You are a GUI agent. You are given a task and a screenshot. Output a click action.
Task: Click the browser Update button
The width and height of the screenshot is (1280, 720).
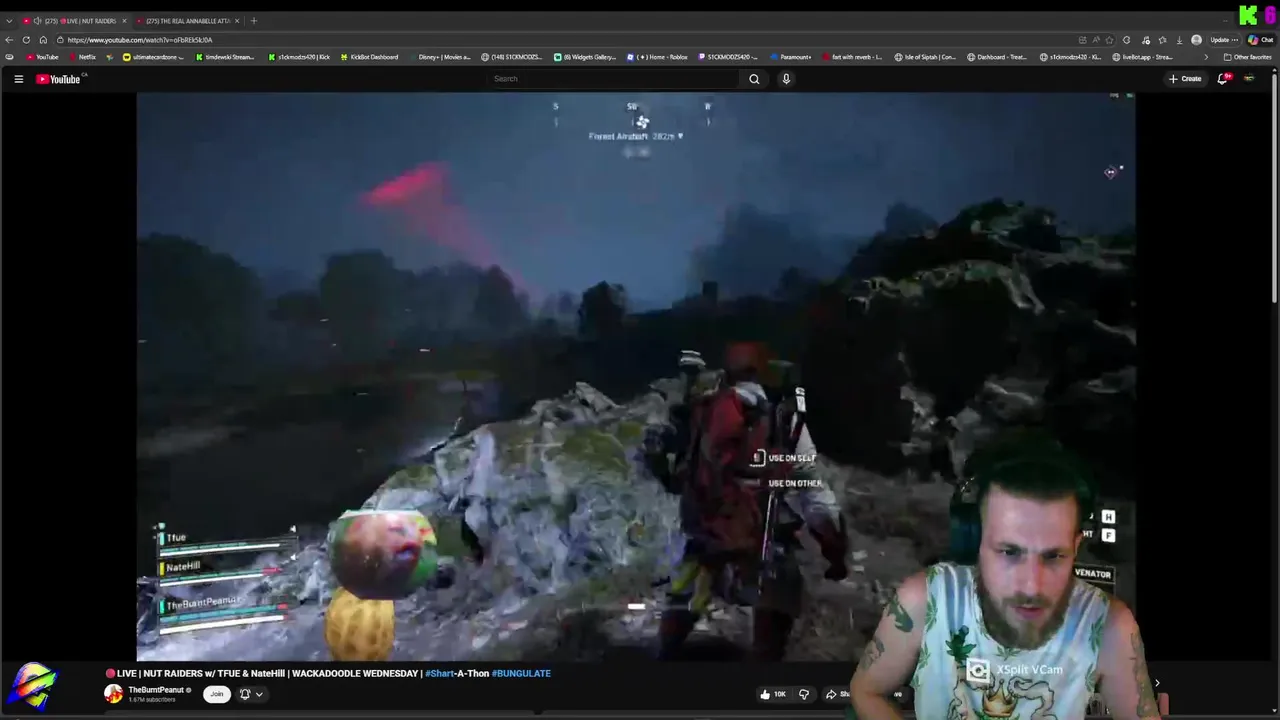coord(1223,40)
